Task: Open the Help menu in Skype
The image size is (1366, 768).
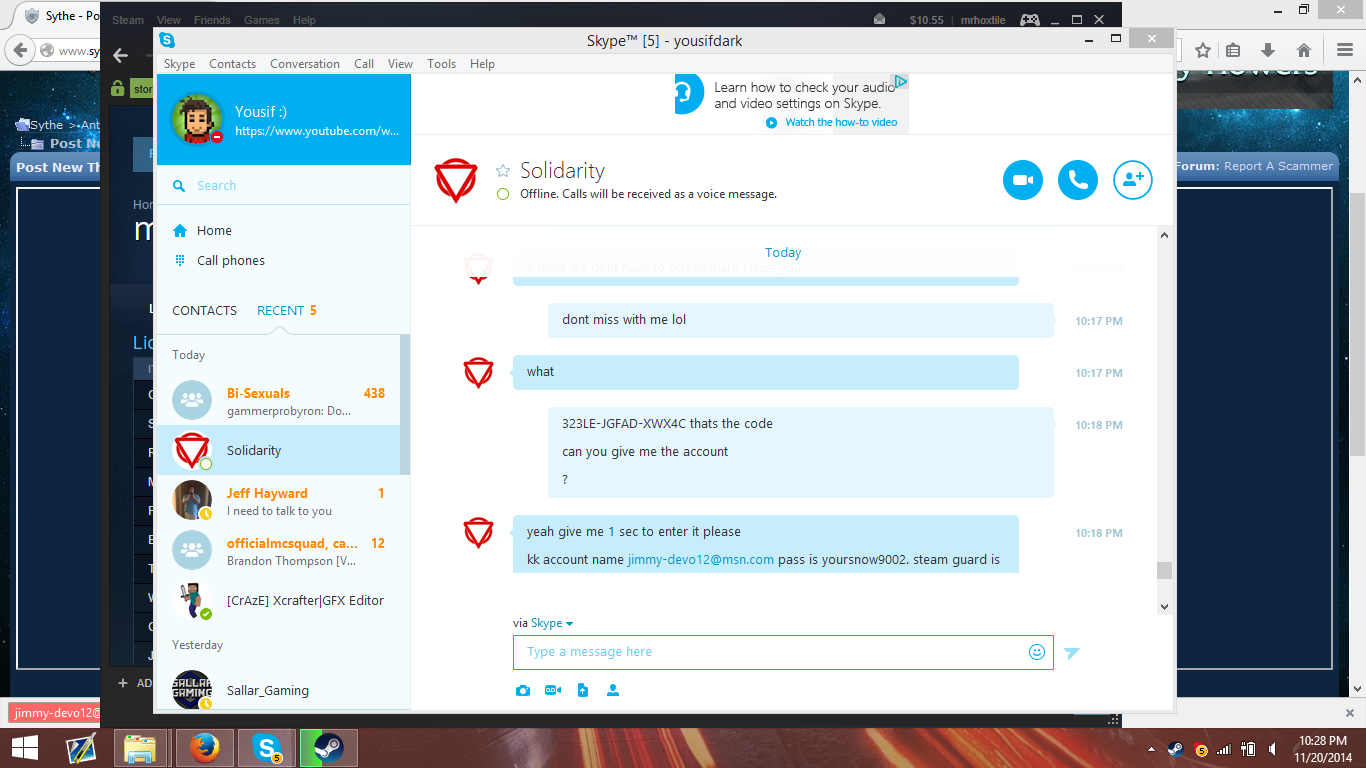Action: 482,64
